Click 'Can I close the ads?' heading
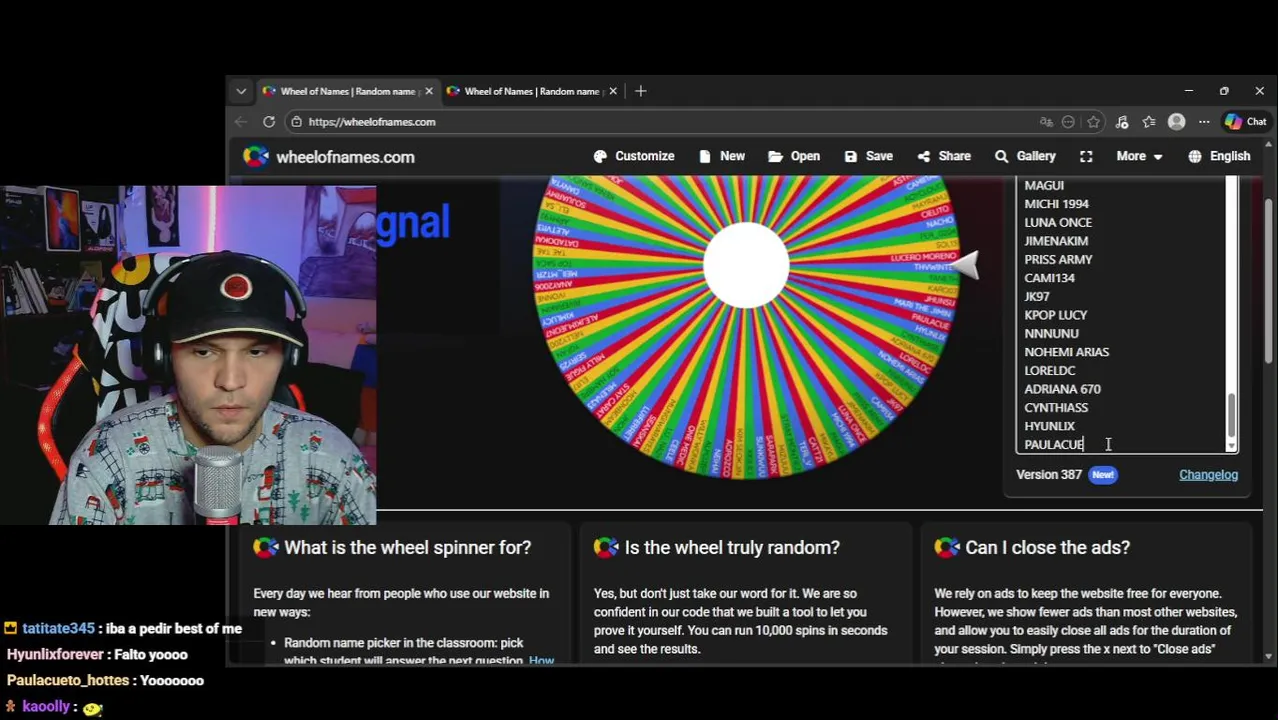This screenshot has height=720, width=1278. pos(1047,548)
